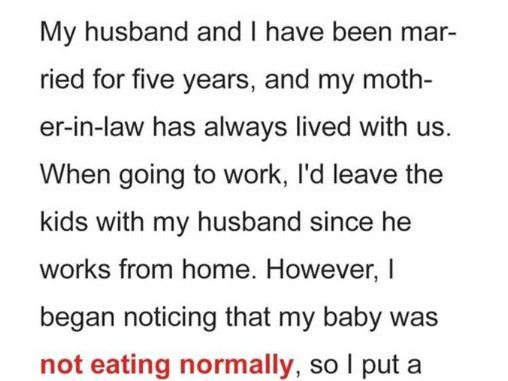Click the trailing text 'so I put a'
This screenshot has width=508, height=381.
366,366
